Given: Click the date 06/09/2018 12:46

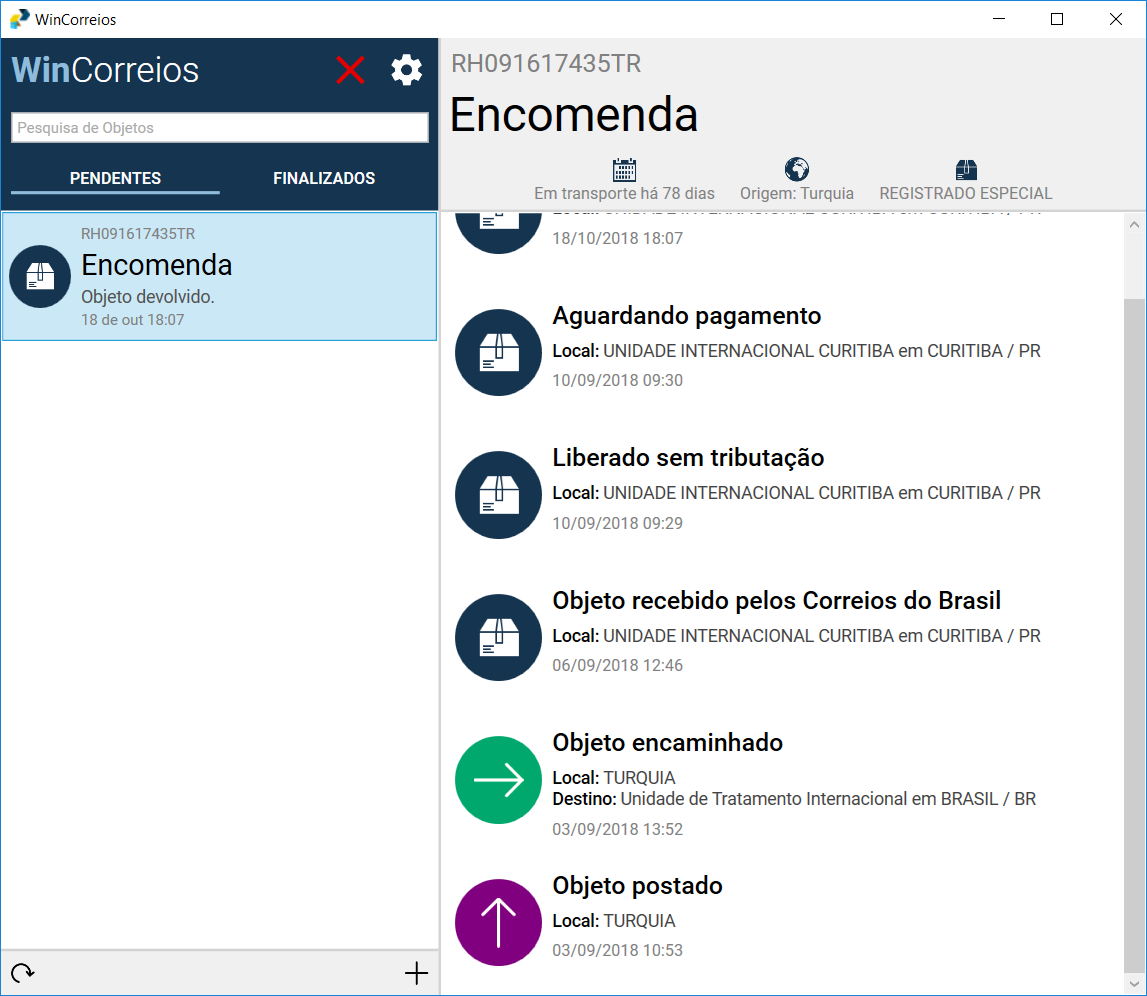Looking at the screenshot, I should point(617,665).
